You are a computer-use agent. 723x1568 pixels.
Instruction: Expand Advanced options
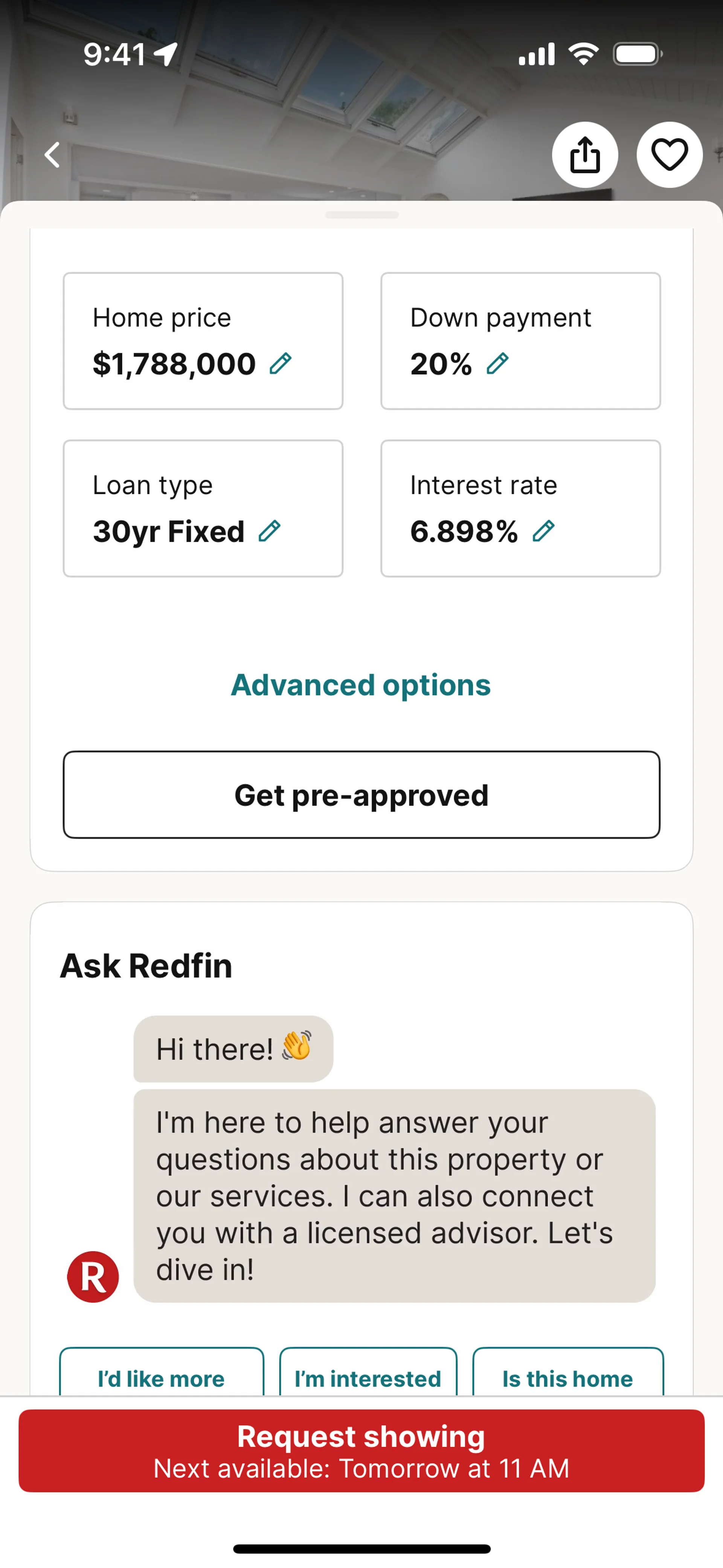(x=361, y=685)
